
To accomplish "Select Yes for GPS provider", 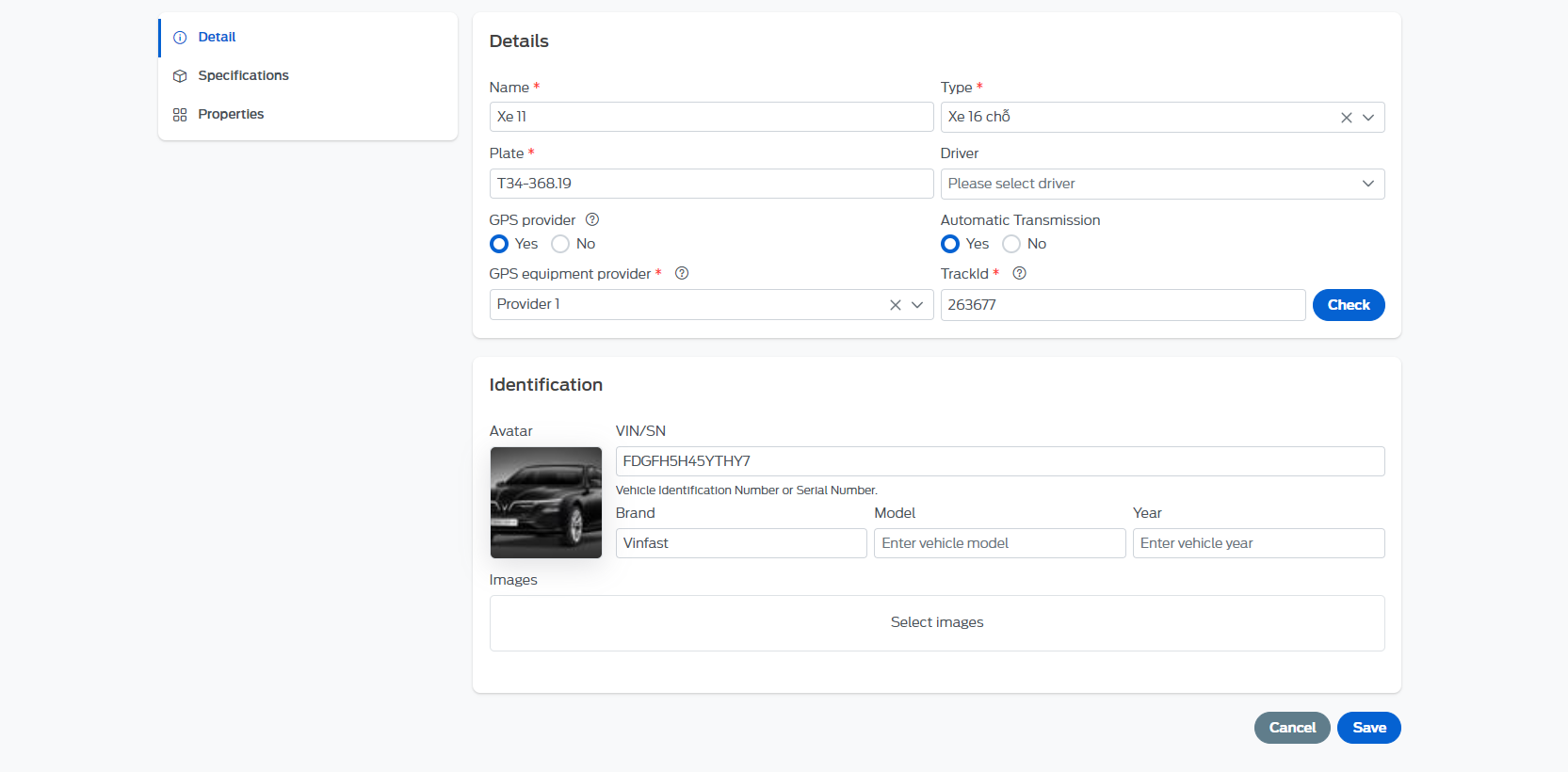I will 499,244.
